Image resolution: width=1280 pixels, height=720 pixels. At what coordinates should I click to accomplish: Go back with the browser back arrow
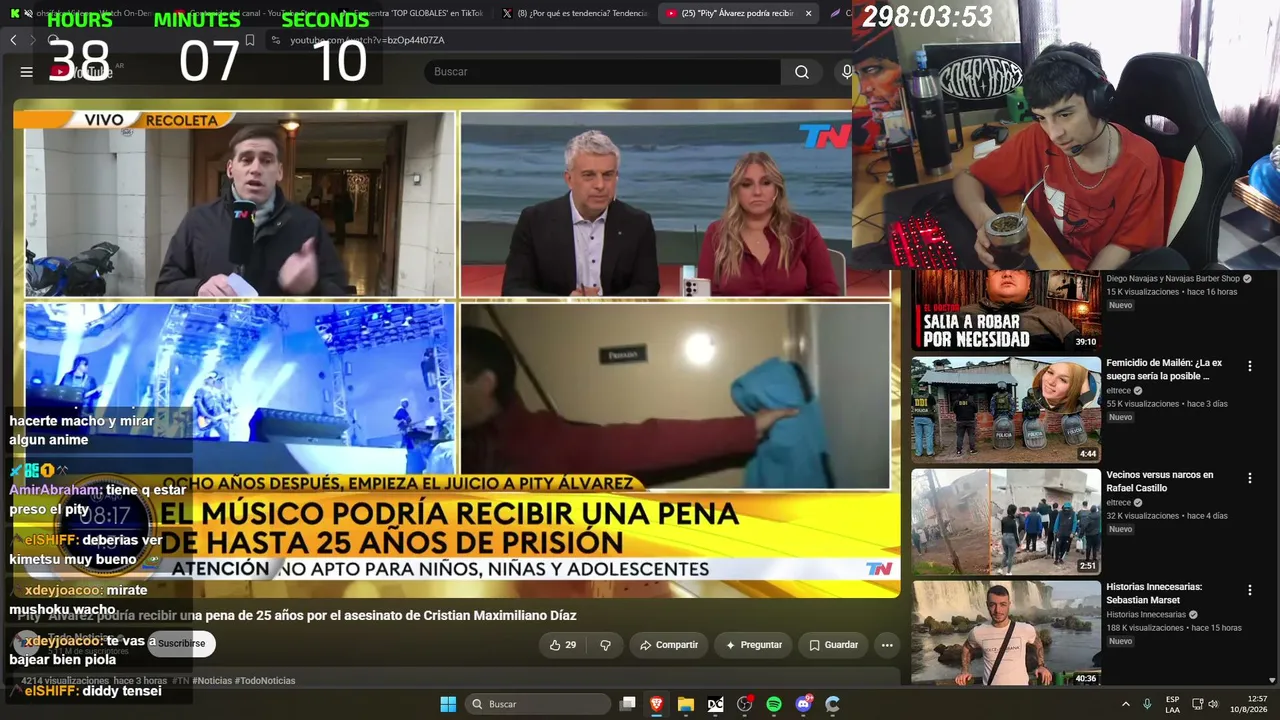click(x=13, y=40)
